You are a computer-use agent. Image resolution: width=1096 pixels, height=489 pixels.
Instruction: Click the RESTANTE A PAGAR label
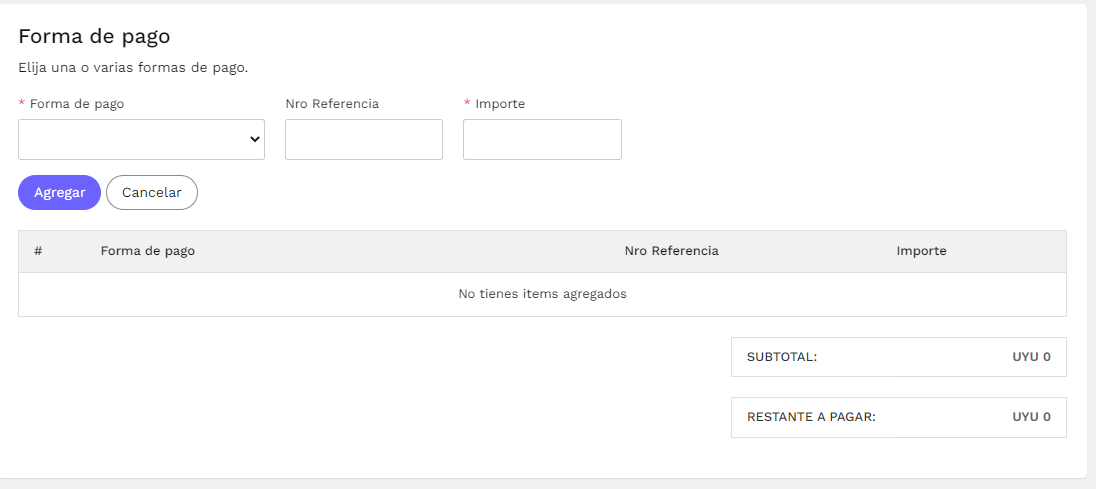click(x=812, y=417)
